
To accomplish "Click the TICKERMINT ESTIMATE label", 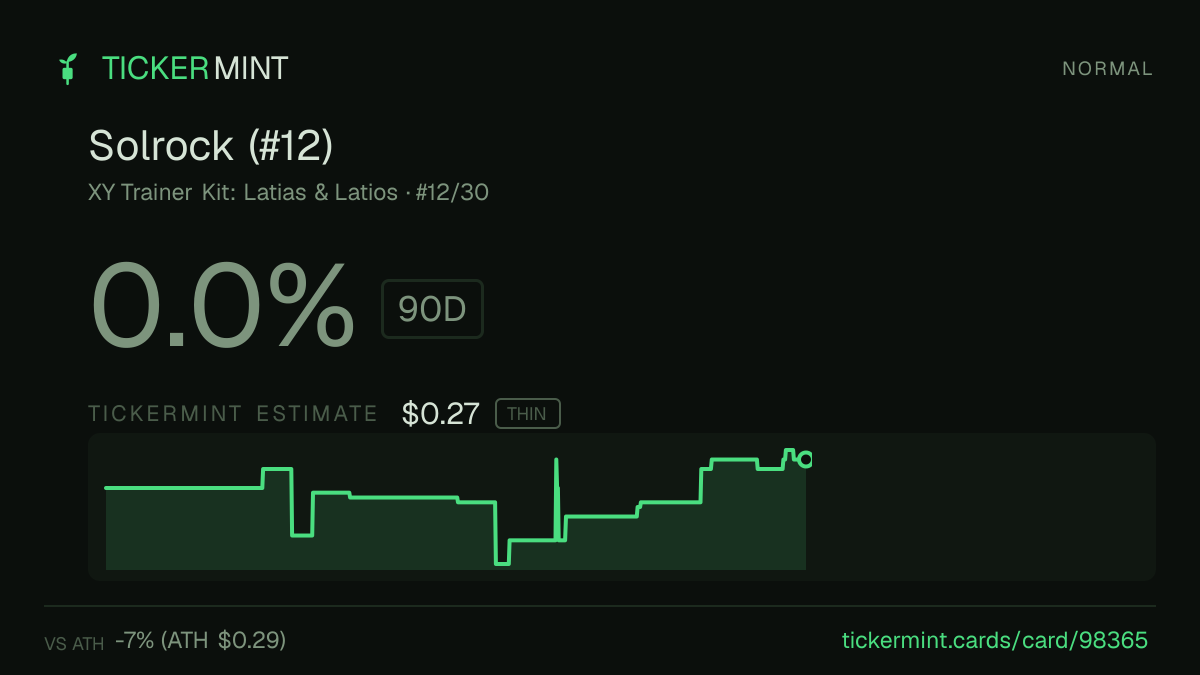I will [233, 414].
